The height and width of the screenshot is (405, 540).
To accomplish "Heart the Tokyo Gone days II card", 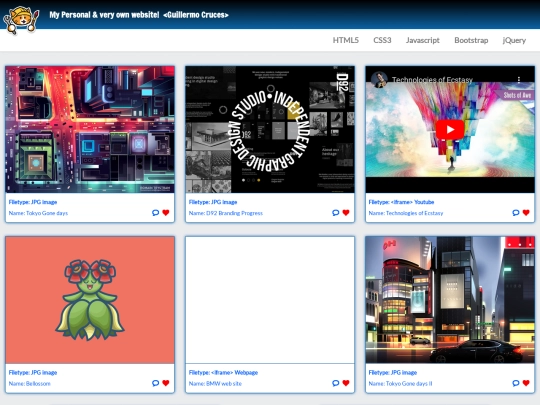I will [526, 383].
